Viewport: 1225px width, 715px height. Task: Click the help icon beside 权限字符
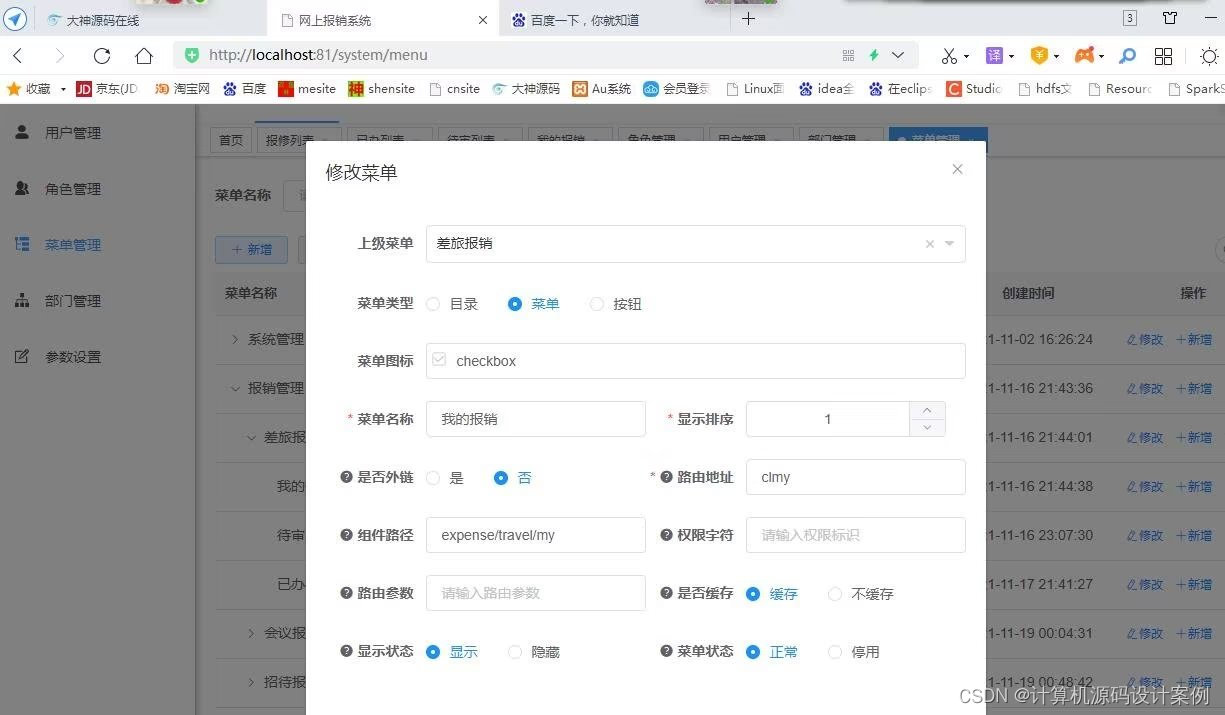(x=667, y=535)
